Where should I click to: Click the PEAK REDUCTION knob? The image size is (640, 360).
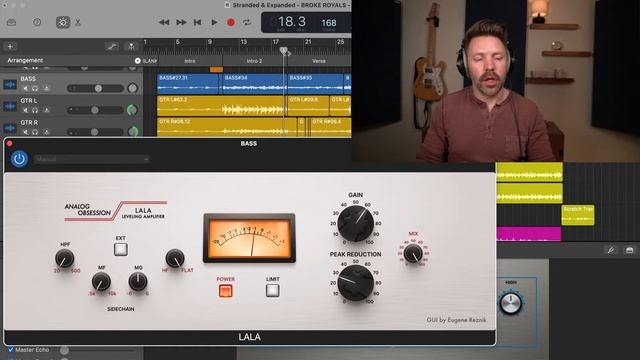click(x=356, y=283)
